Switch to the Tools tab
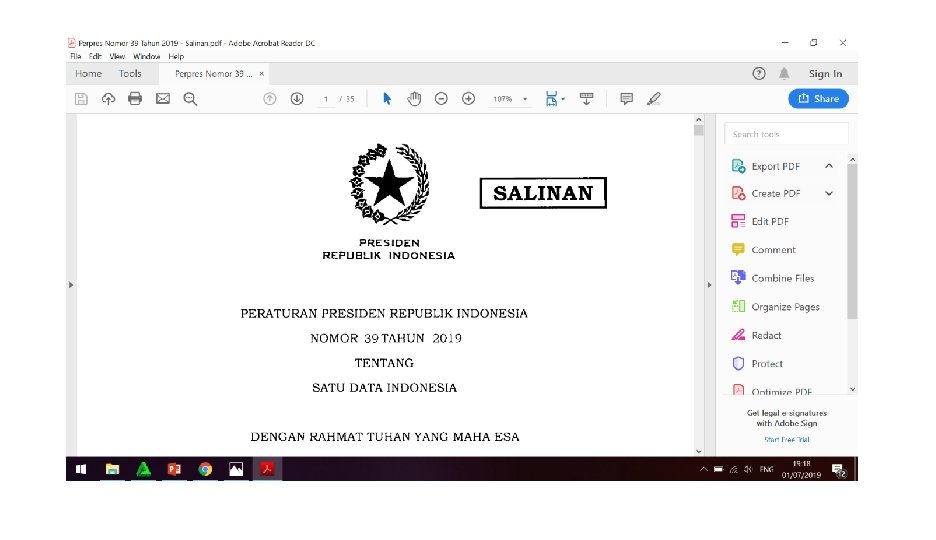 [130, 73]
